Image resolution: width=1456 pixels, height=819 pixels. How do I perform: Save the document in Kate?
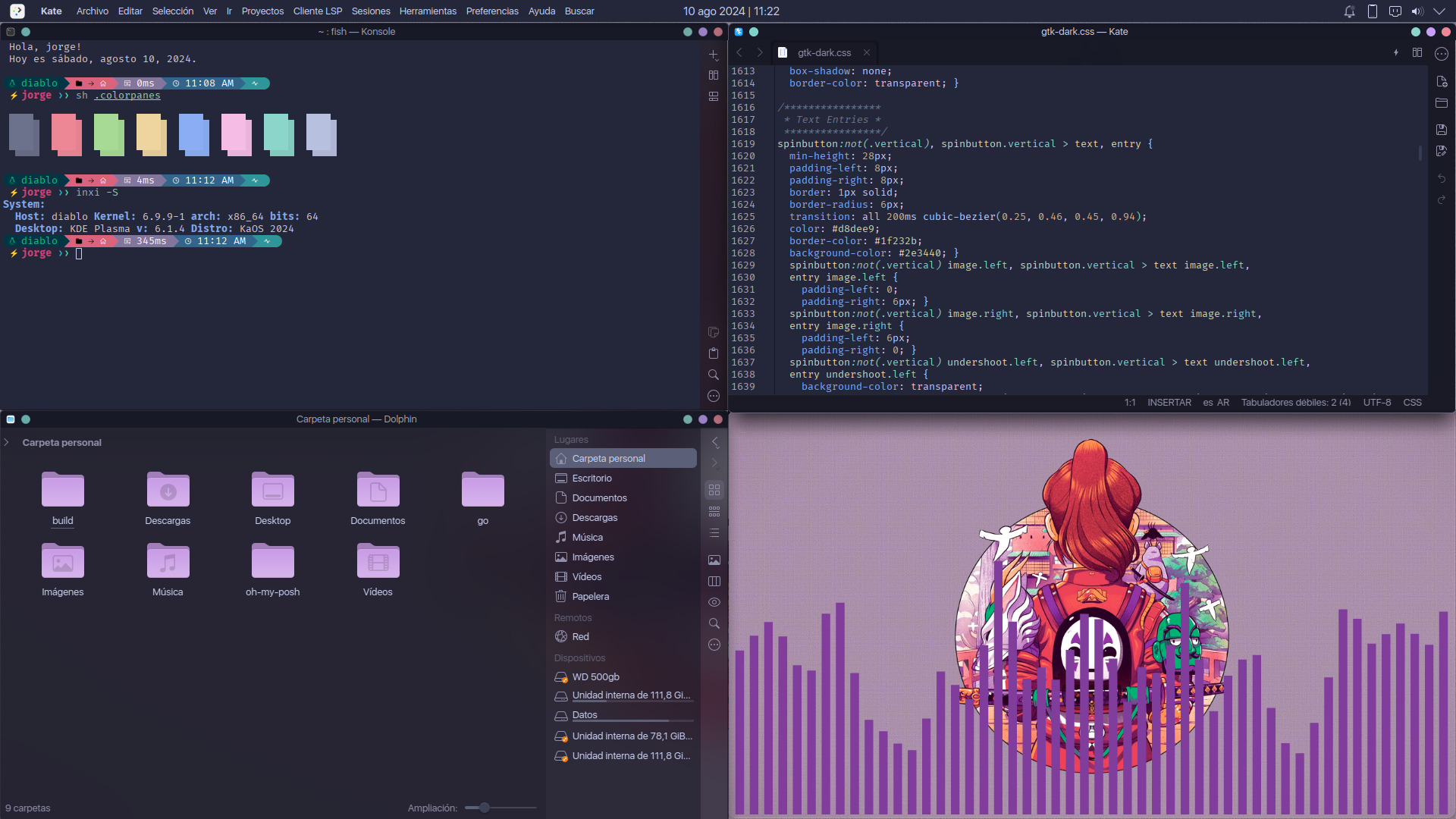[x=1442, y=130]
